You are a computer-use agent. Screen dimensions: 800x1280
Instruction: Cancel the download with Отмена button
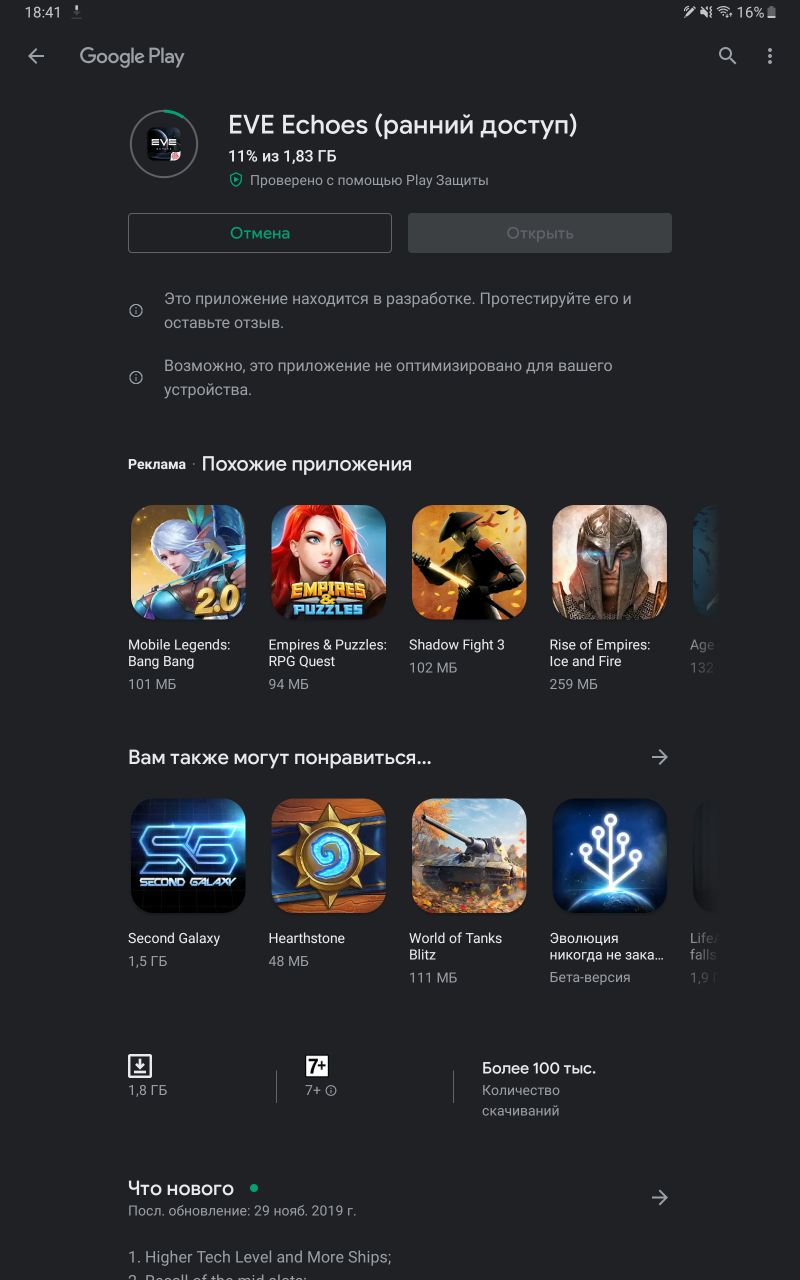point(260,233)
